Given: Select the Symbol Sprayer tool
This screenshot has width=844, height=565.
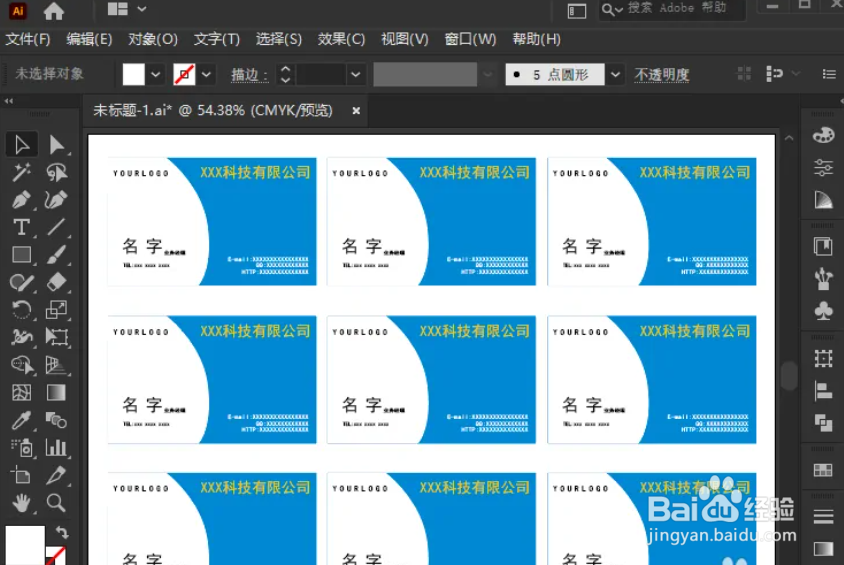Looking at the screenshot, I should coord(22,448).
